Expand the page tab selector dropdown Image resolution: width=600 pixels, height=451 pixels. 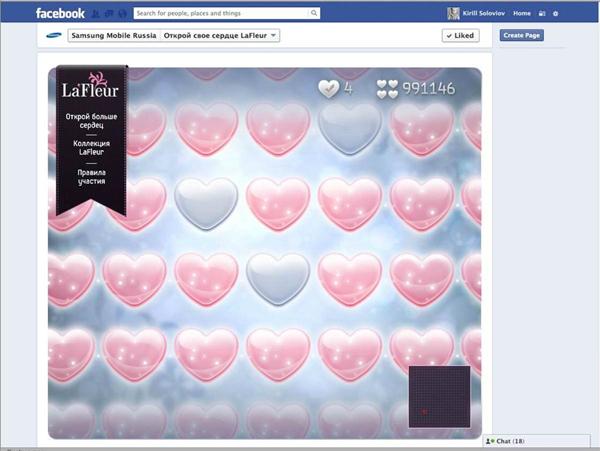[x=274, y=36]
